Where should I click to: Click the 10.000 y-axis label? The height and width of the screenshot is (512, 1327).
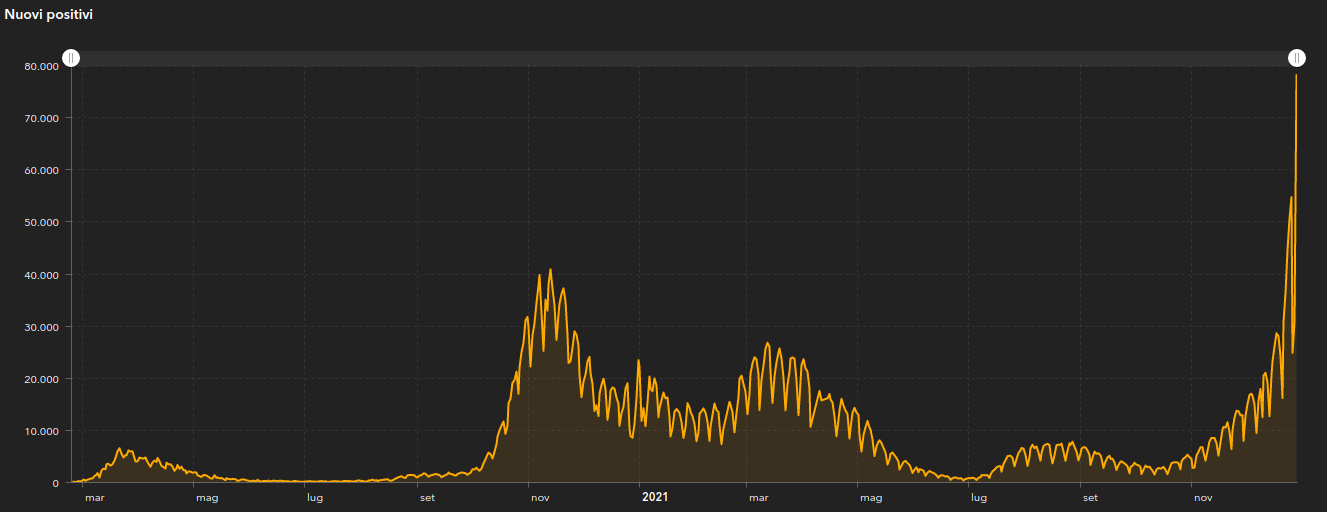click(41, 431)
